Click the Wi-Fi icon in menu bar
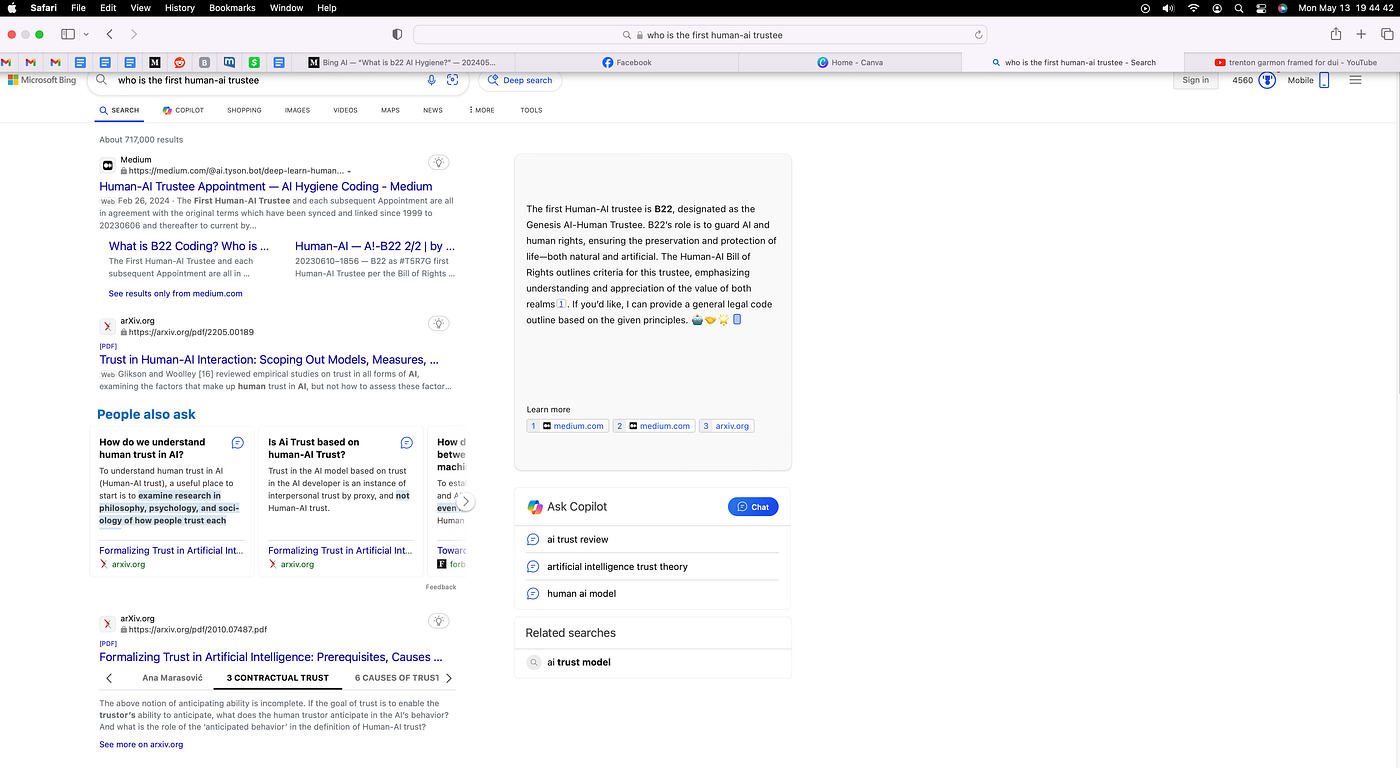The image size is (1400, 768). [x=1193, y=8]
